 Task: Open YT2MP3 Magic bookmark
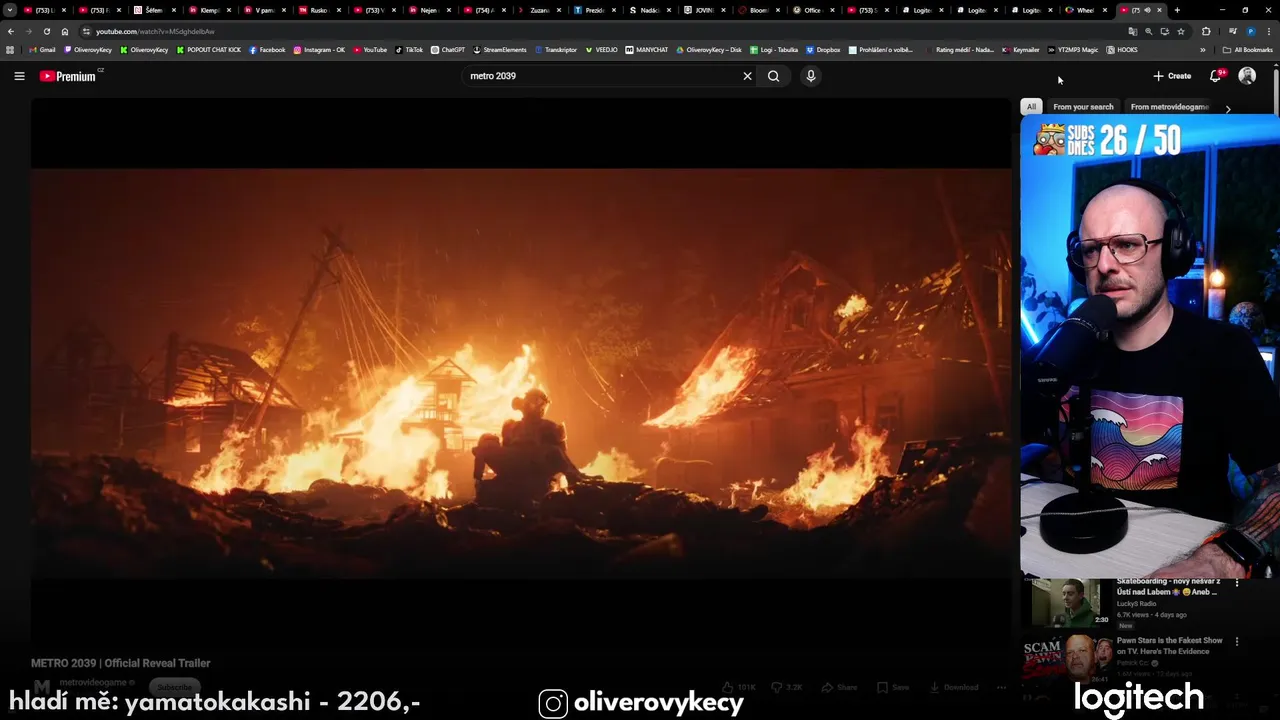point(1073,50)
